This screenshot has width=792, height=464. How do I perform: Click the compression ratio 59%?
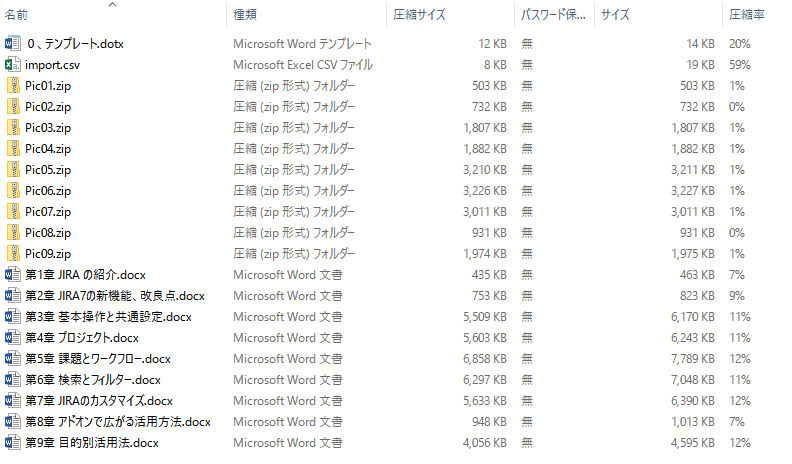(739, 65)
